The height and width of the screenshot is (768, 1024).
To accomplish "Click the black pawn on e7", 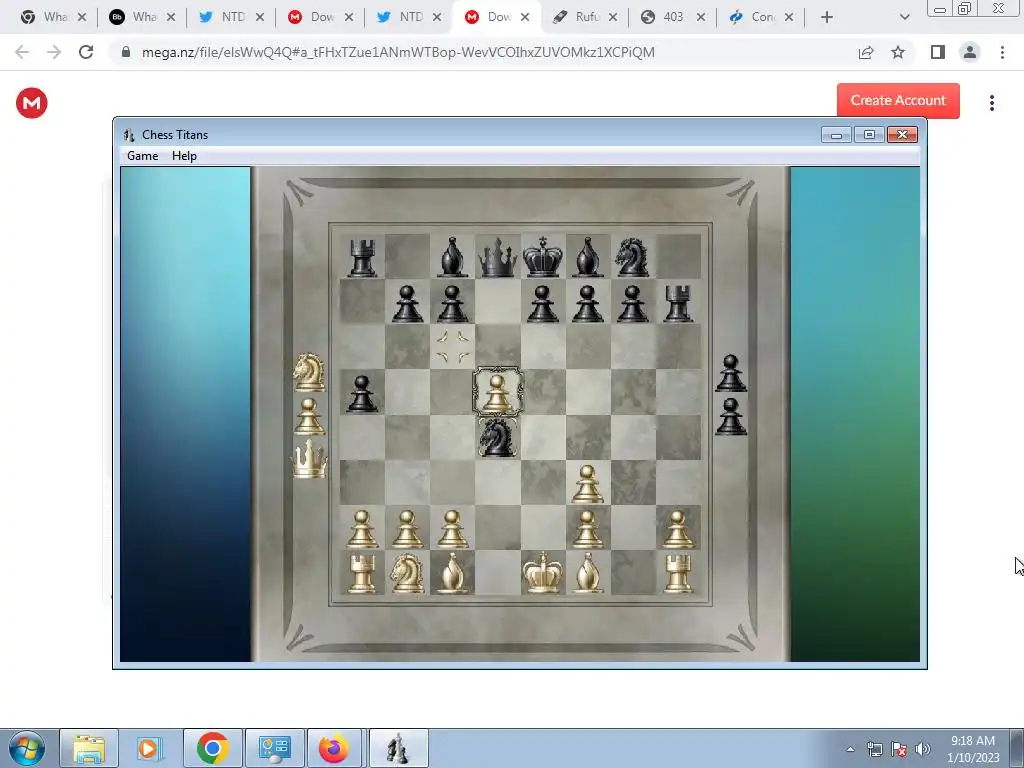I will pyautogui.click(x=542, y=303).
